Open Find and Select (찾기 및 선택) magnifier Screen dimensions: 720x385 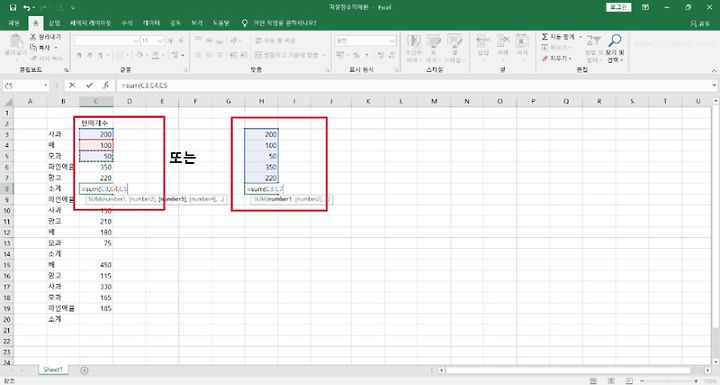tap(615, 48)
